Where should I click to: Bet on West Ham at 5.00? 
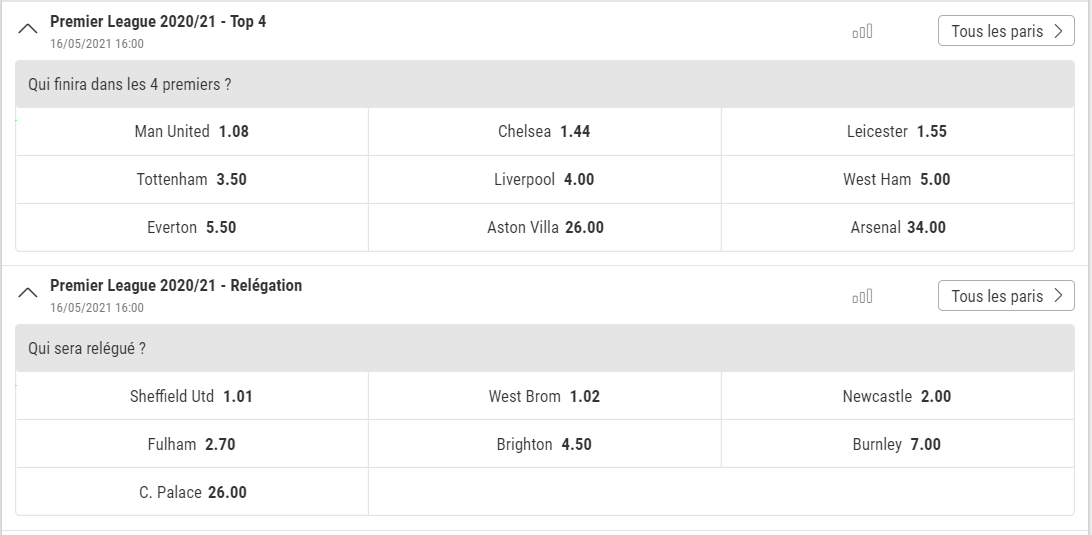coord(897,180)
